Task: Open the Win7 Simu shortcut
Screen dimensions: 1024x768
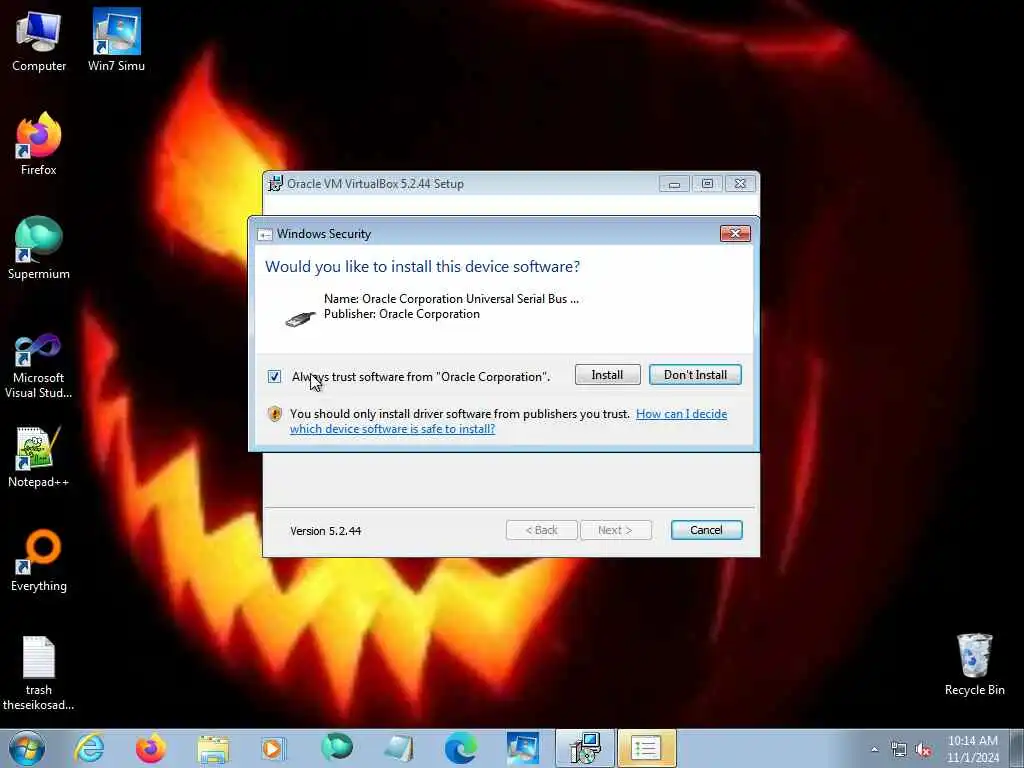Action: (116, 40)
